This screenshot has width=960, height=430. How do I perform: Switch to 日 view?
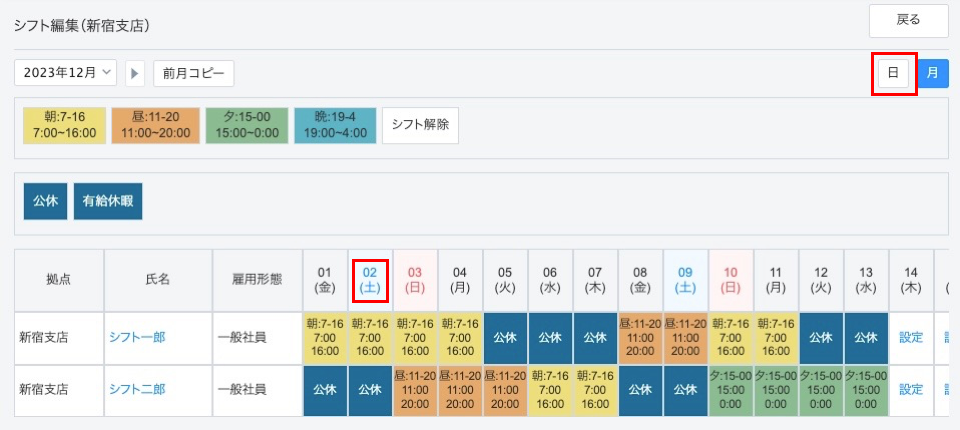pos(893,73)
